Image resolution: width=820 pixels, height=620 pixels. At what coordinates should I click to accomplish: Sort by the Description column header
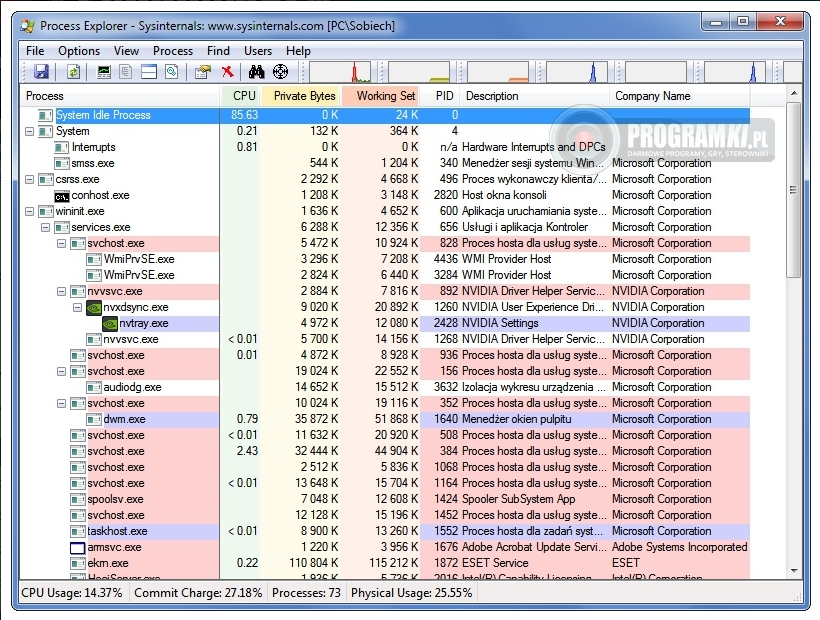coord(535,96)
